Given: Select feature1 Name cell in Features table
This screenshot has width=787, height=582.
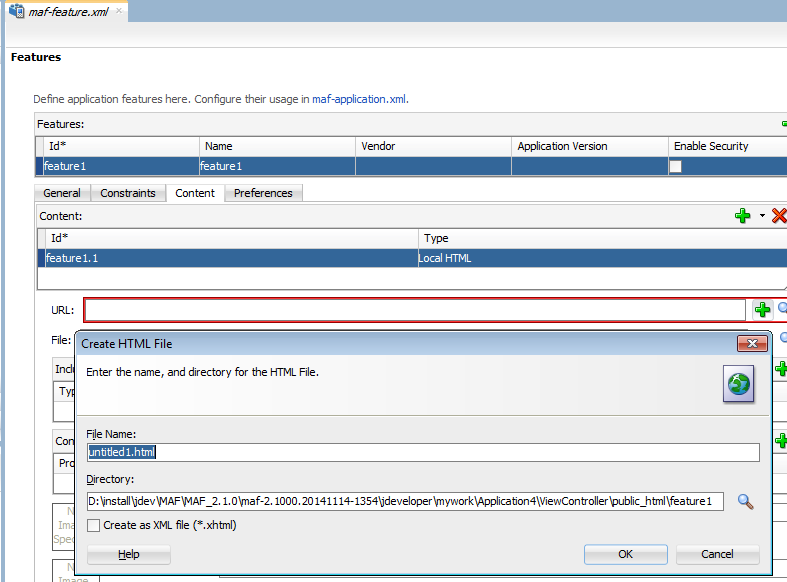Looking at the screenshot, I should point(277,166).
